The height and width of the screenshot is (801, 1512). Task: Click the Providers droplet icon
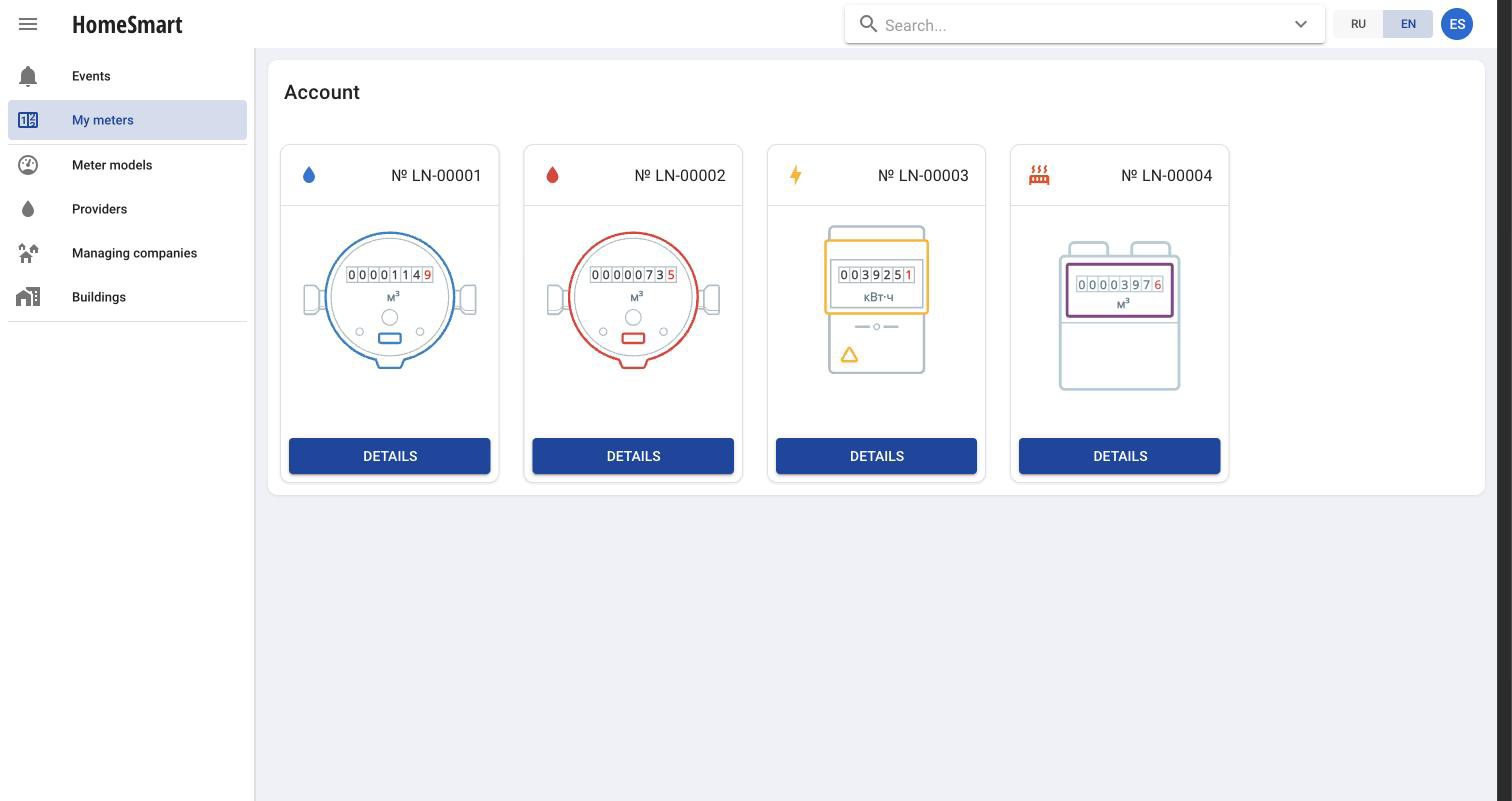click(28, 209)
